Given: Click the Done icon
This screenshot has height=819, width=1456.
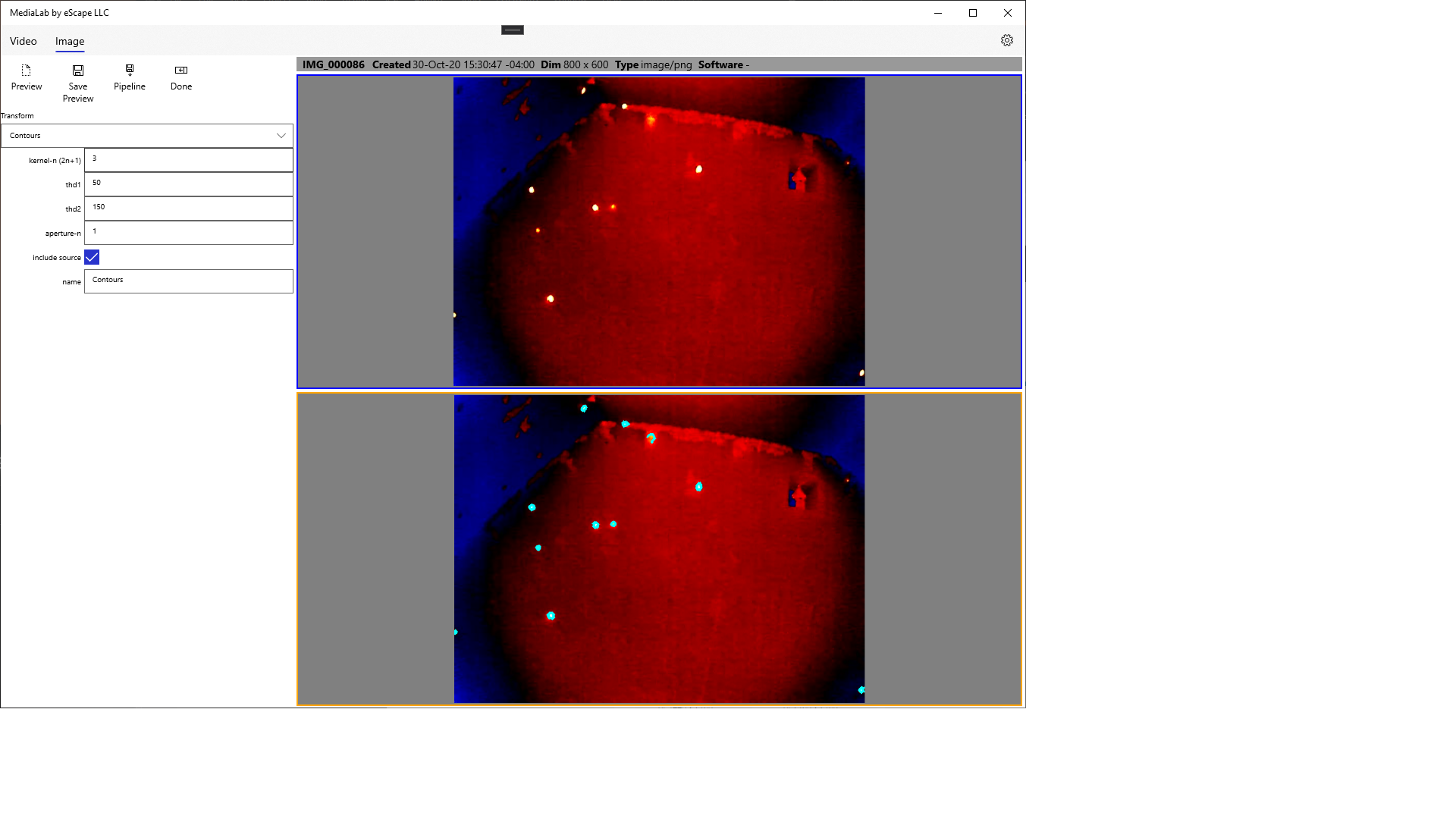Looking at the screenshot, I should coord(181,71).
